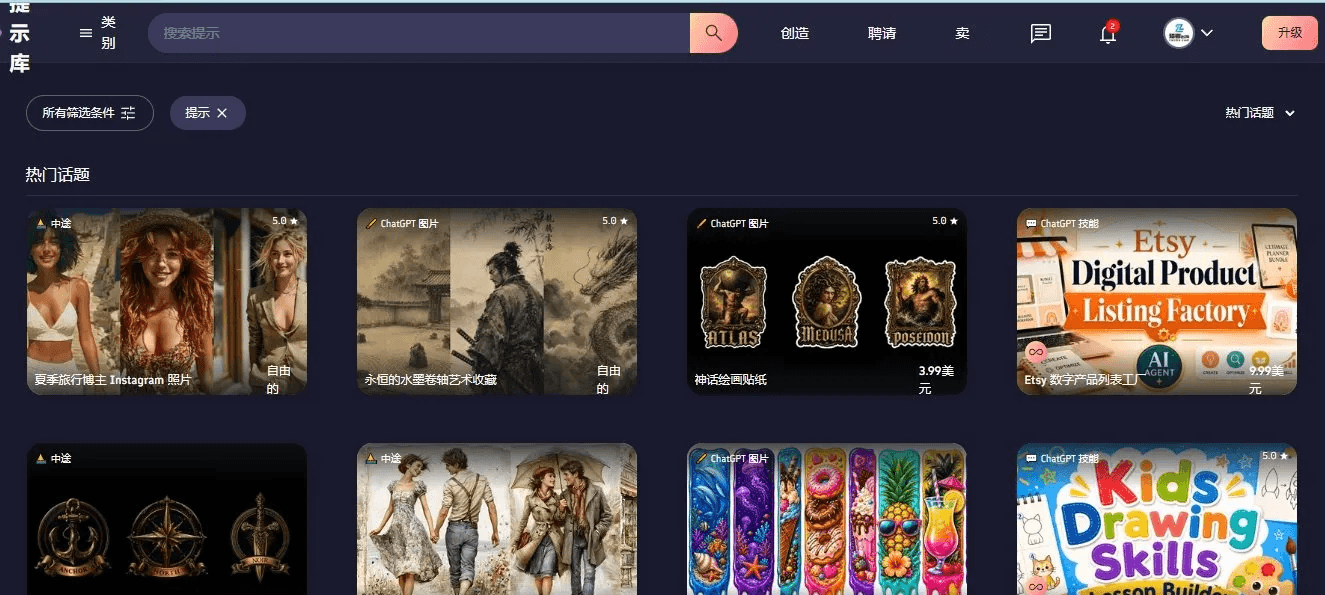Open the 卖 menu item
The image size is (1325, 595).
(962, 33)
